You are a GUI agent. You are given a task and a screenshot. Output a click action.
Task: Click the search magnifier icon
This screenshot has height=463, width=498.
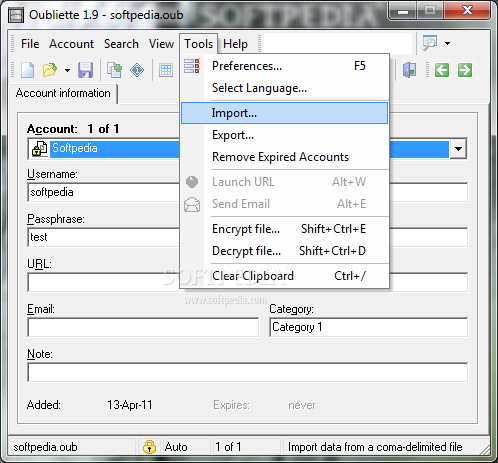(x=430, y=43)
